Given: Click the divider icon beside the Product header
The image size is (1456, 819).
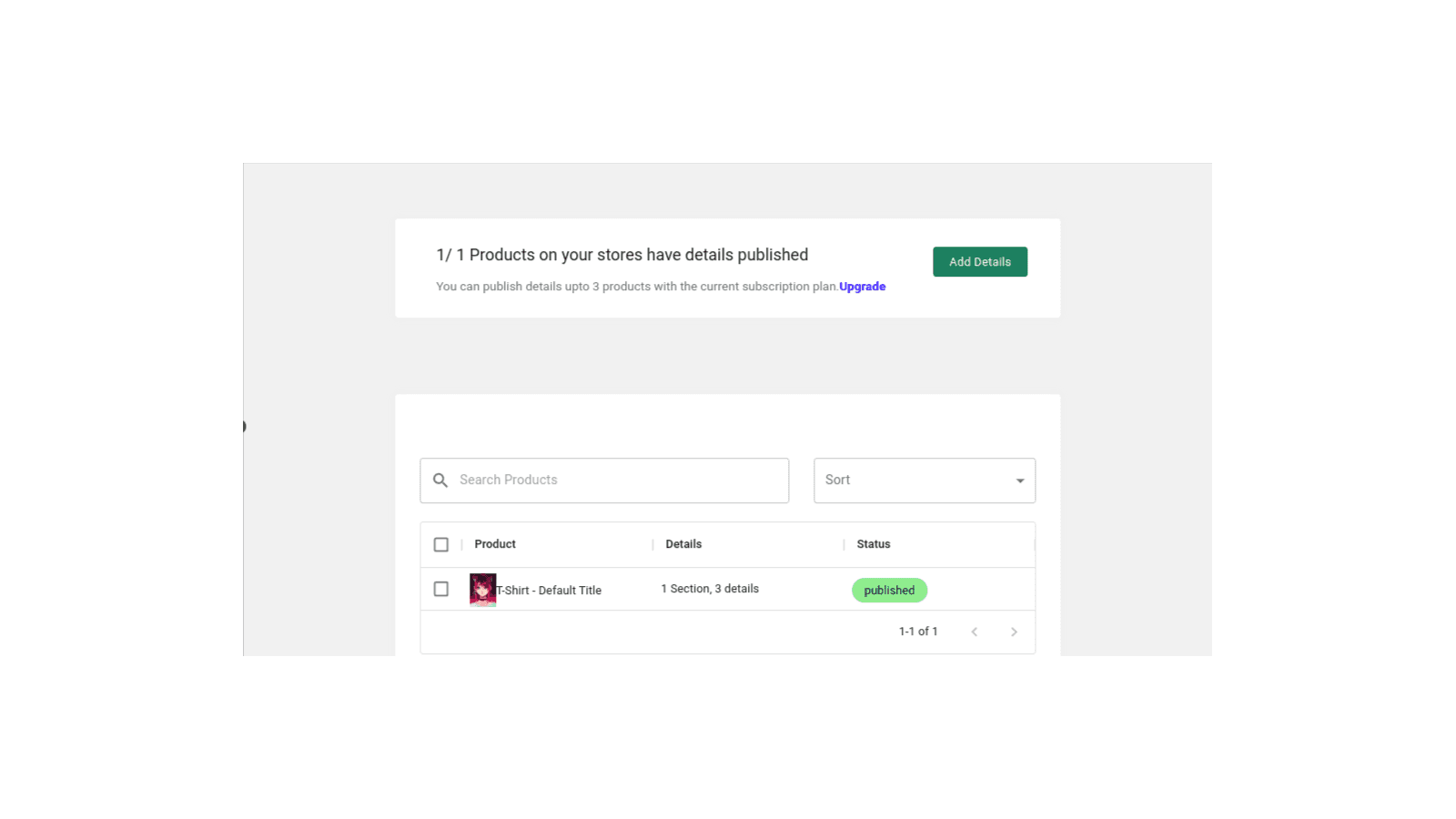Looking at the screenshot, I should coord(462,543).
